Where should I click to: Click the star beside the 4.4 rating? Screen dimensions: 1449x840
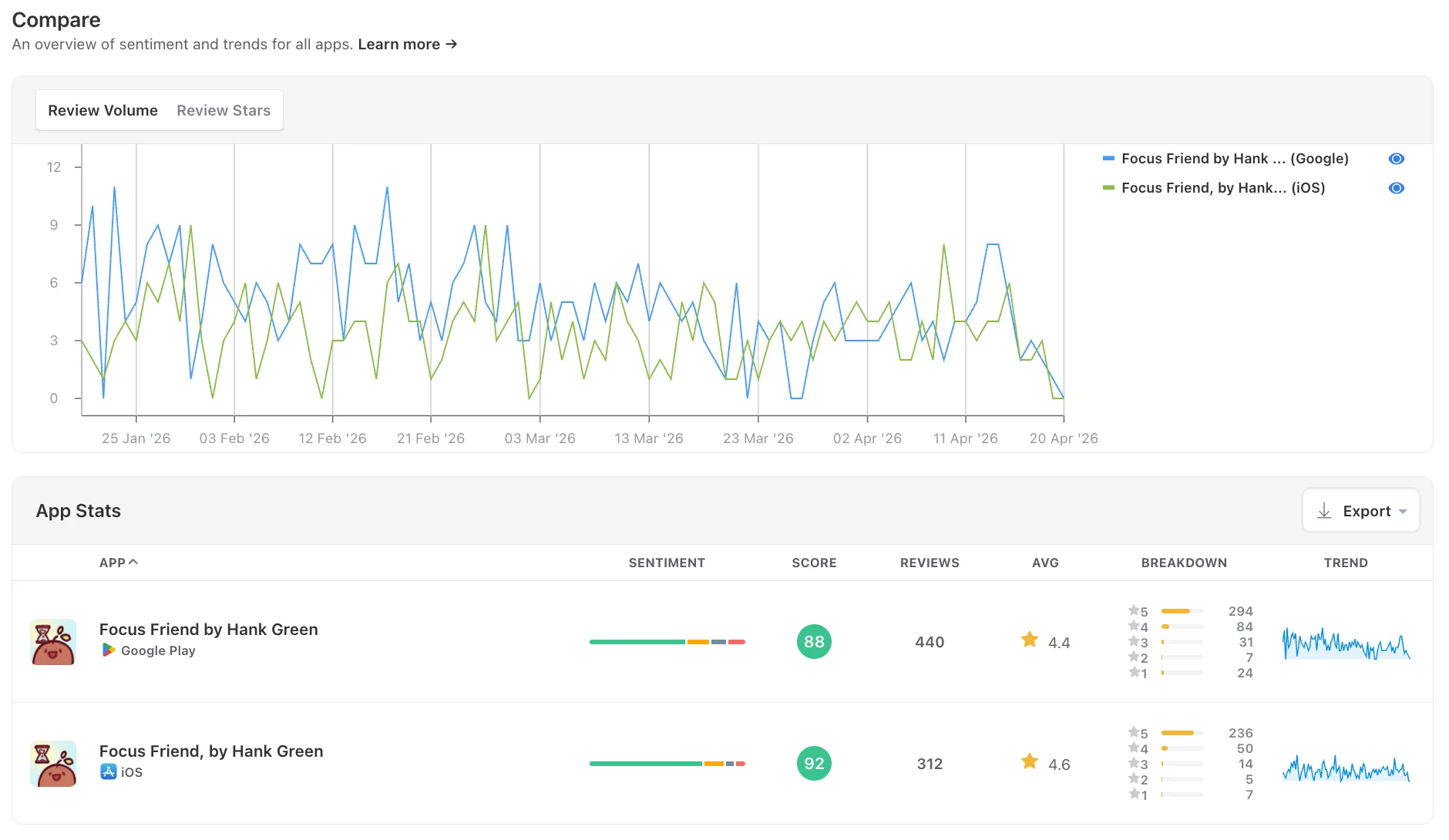[1028, 639]
